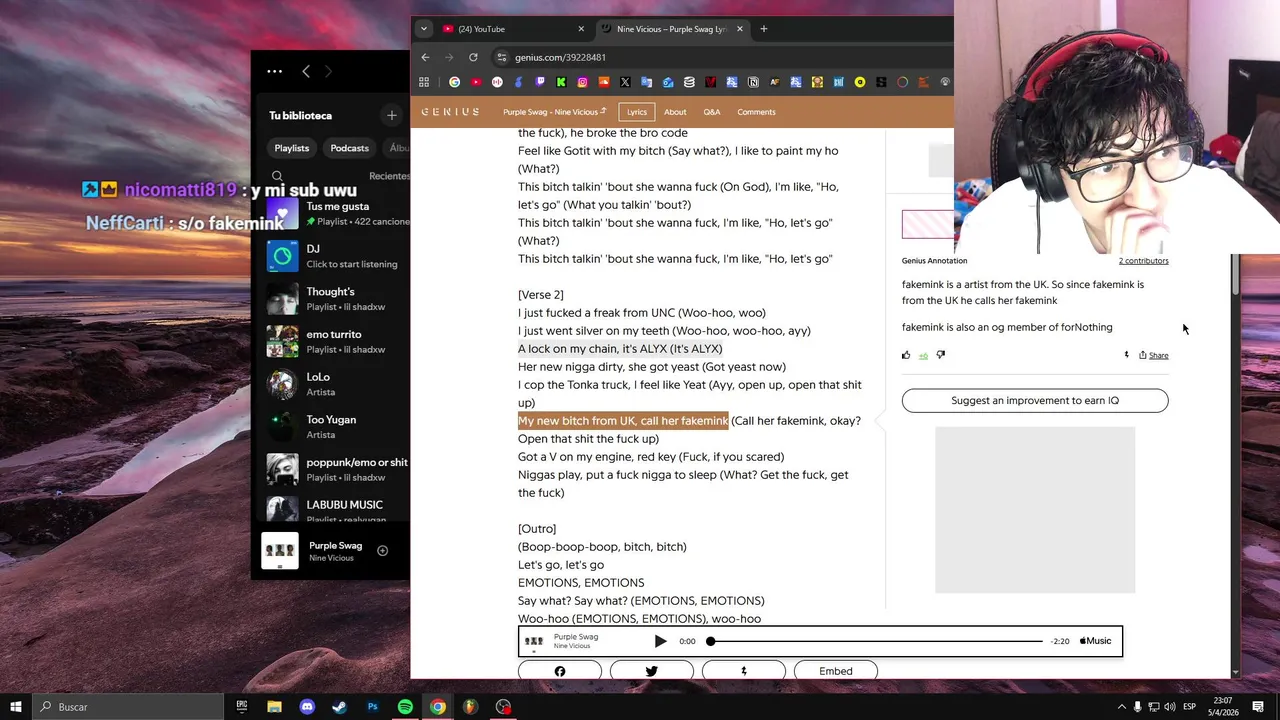Open the X (Twitter) bookmark icon
The height and width of the screenshot is (720, 1280).
[625, 82]
